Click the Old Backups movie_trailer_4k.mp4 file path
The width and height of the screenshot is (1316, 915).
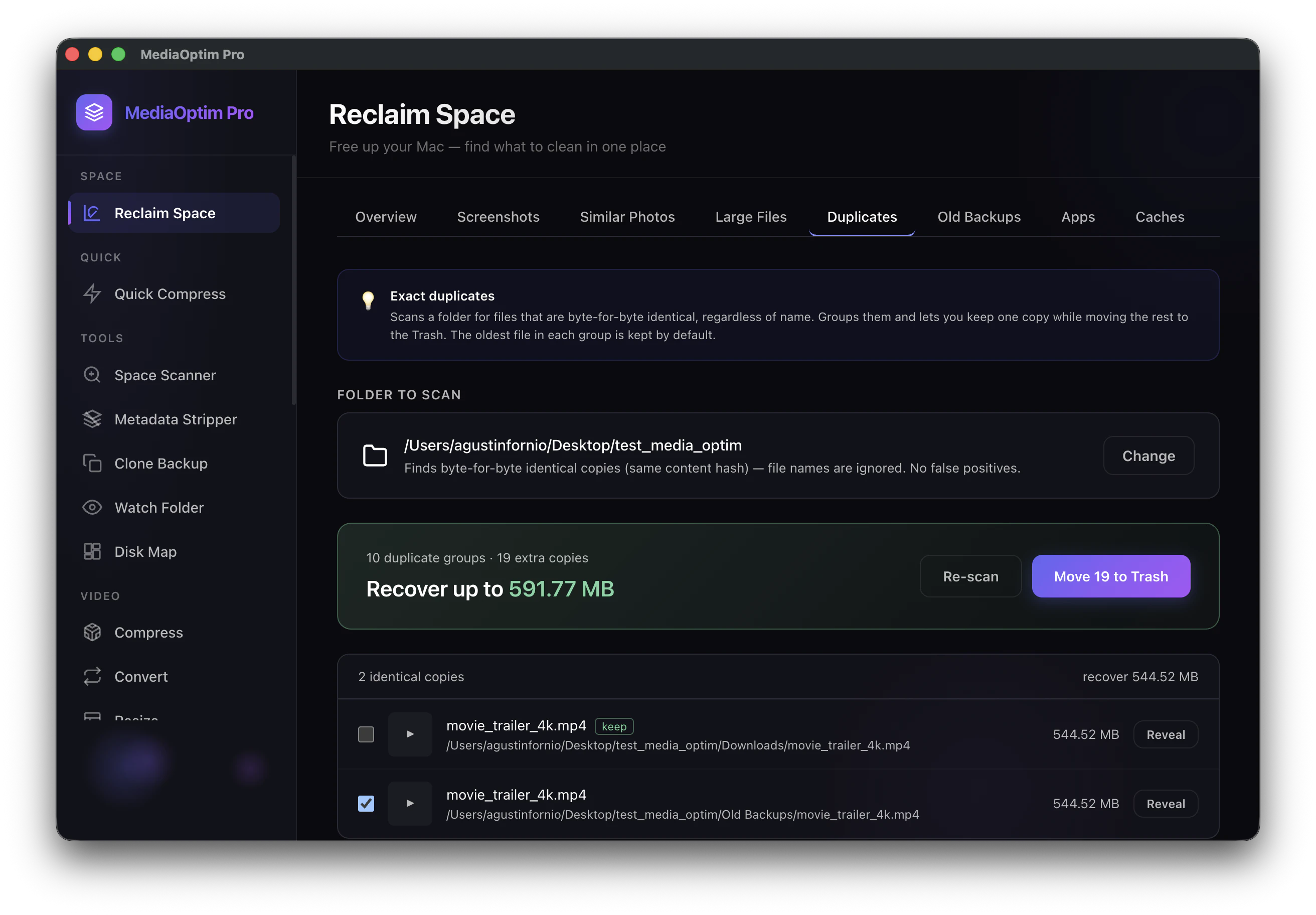[x=682, y=815]
